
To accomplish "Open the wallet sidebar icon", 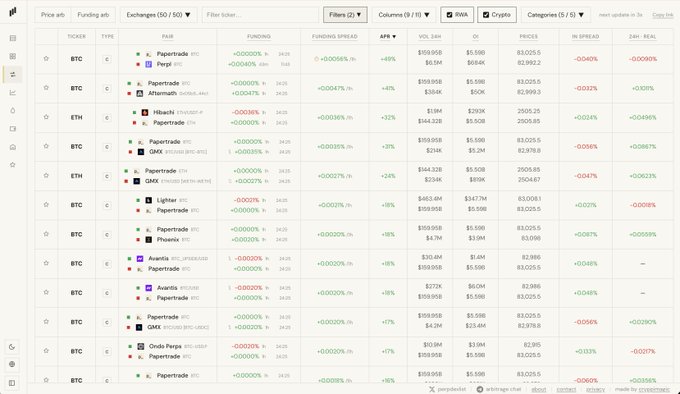I will point(13,129).
